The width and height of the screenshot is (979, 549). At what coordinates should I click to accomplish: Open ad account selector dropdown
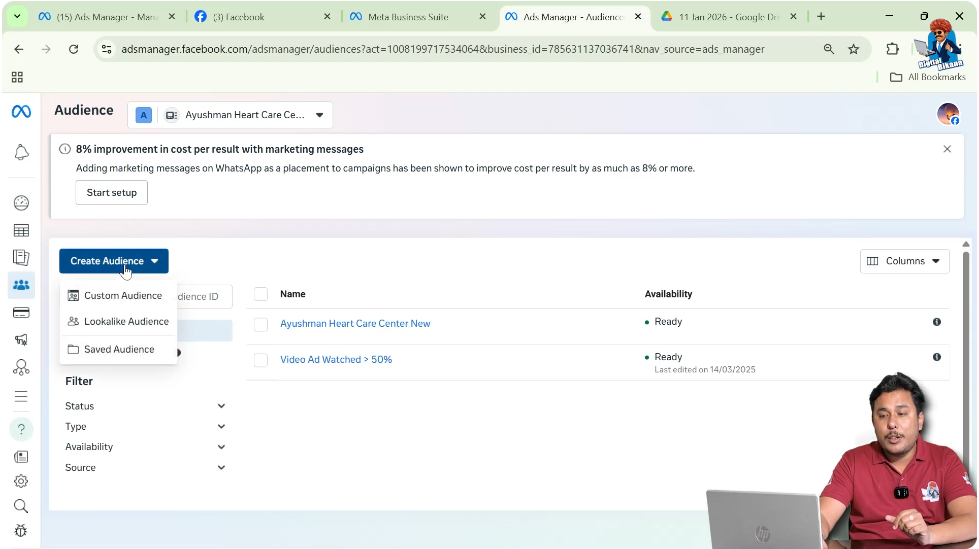tap(230, 115)
